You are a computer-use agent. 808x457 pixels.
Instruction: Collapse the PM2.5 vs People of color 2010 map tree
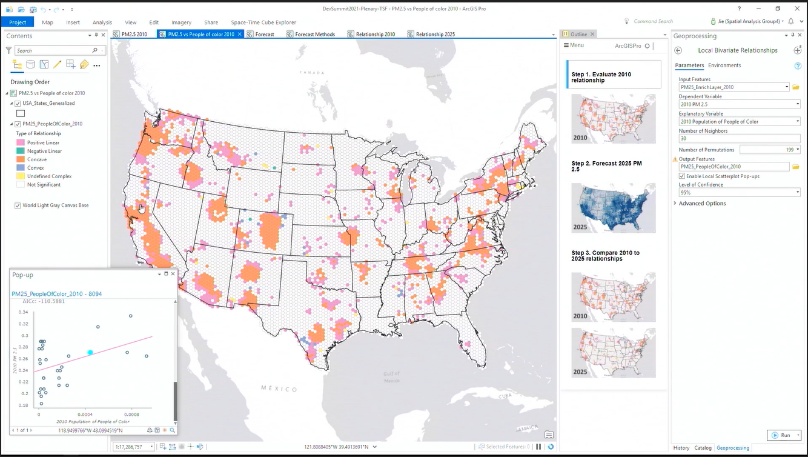tap(7, 93)
